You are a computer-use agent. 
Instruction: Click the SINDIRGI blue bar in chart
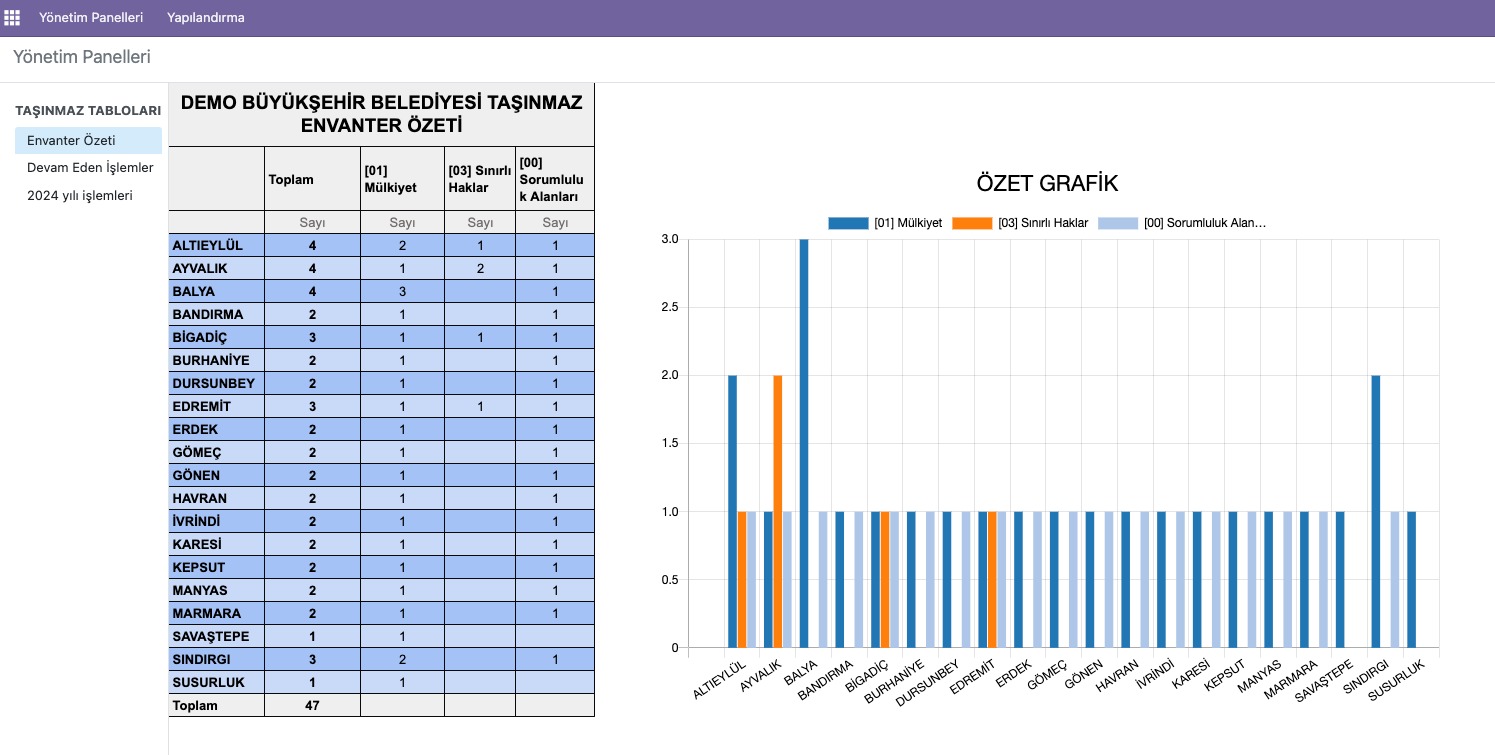click(x=1376, y=511)
